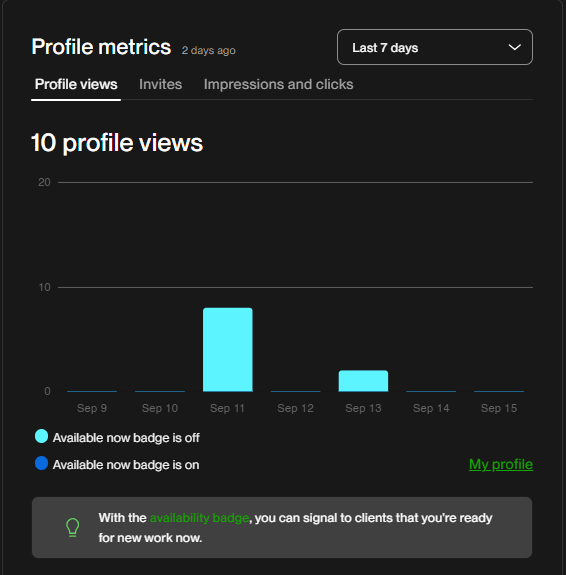Click the blue badge-on legend dot
The height and width of the screenshot is (575, 566).
click(x=41, y=463)
